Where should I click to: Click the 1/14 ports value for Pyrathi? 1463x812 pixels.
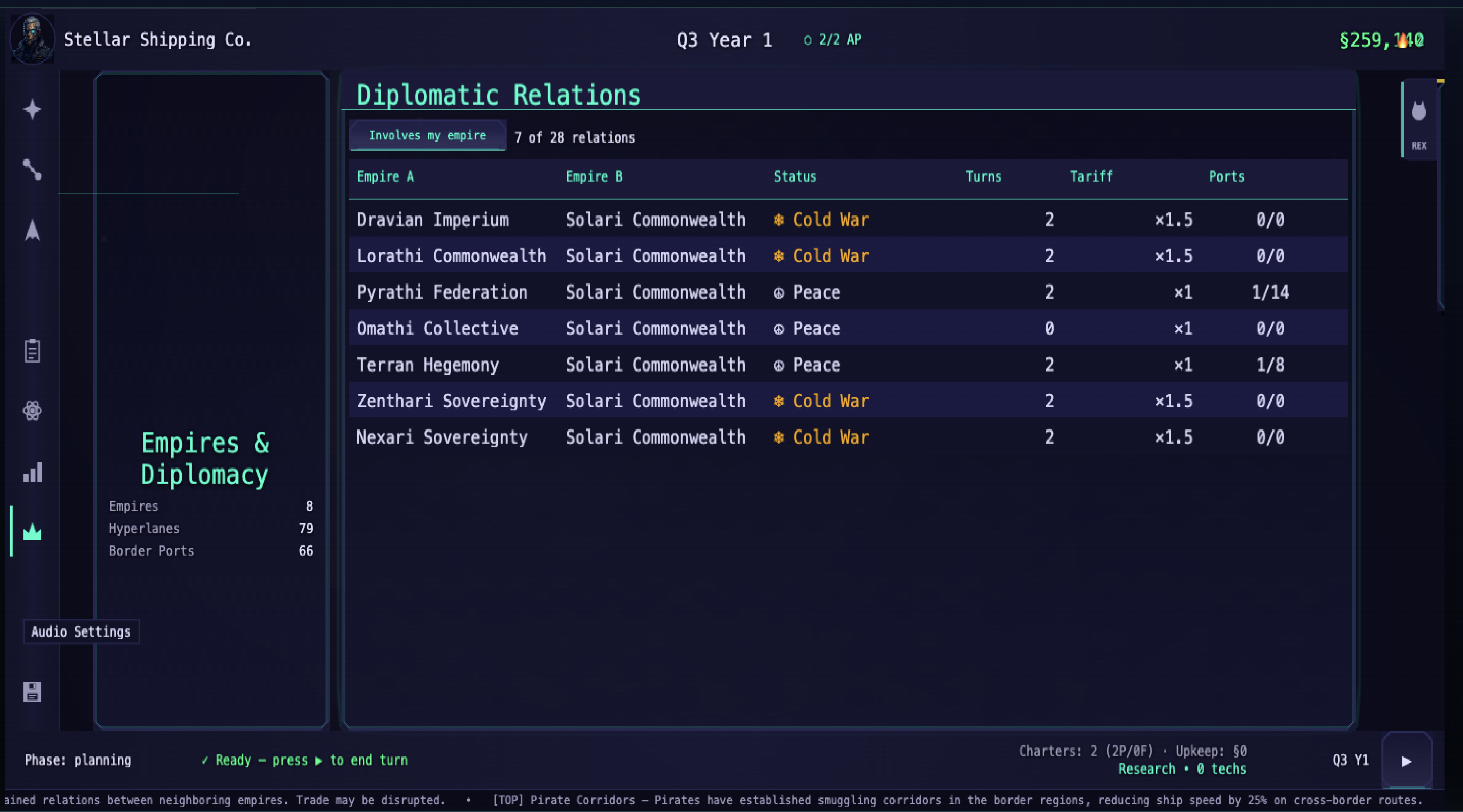click(1271, 292)
